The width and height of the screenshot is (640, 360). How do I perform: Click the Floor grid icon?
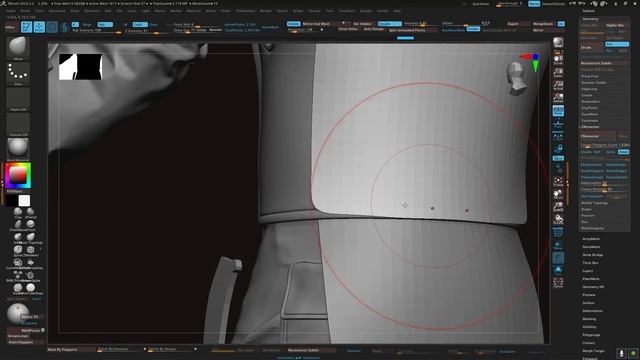558,123
